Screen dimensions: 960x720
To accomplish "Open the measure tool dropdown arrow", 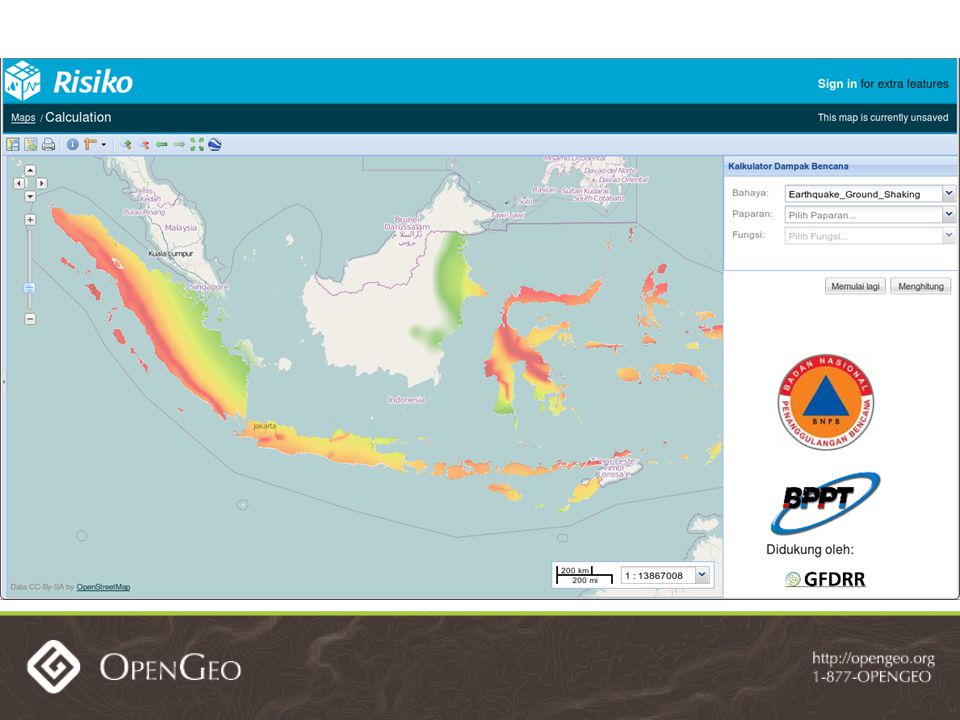I will 103,145.
